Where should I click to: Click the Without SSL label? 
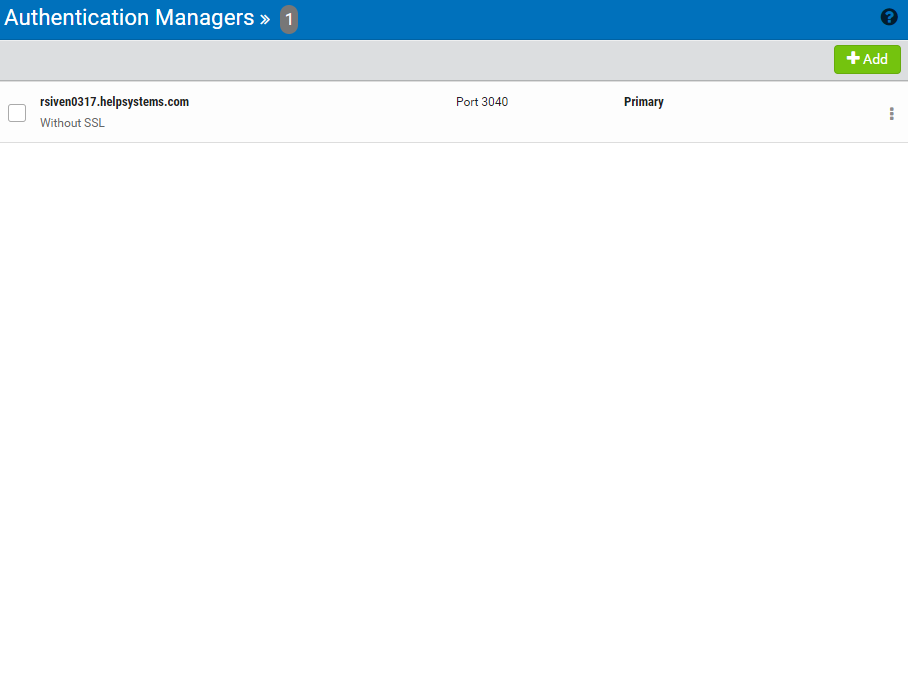tap(72, 123)
